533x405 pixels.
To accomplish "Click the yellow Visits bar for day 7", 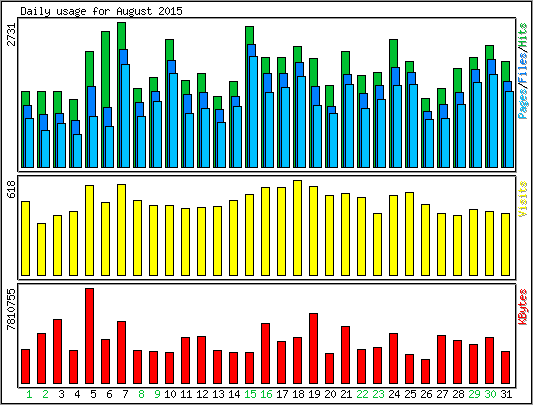I will (122, 230).
